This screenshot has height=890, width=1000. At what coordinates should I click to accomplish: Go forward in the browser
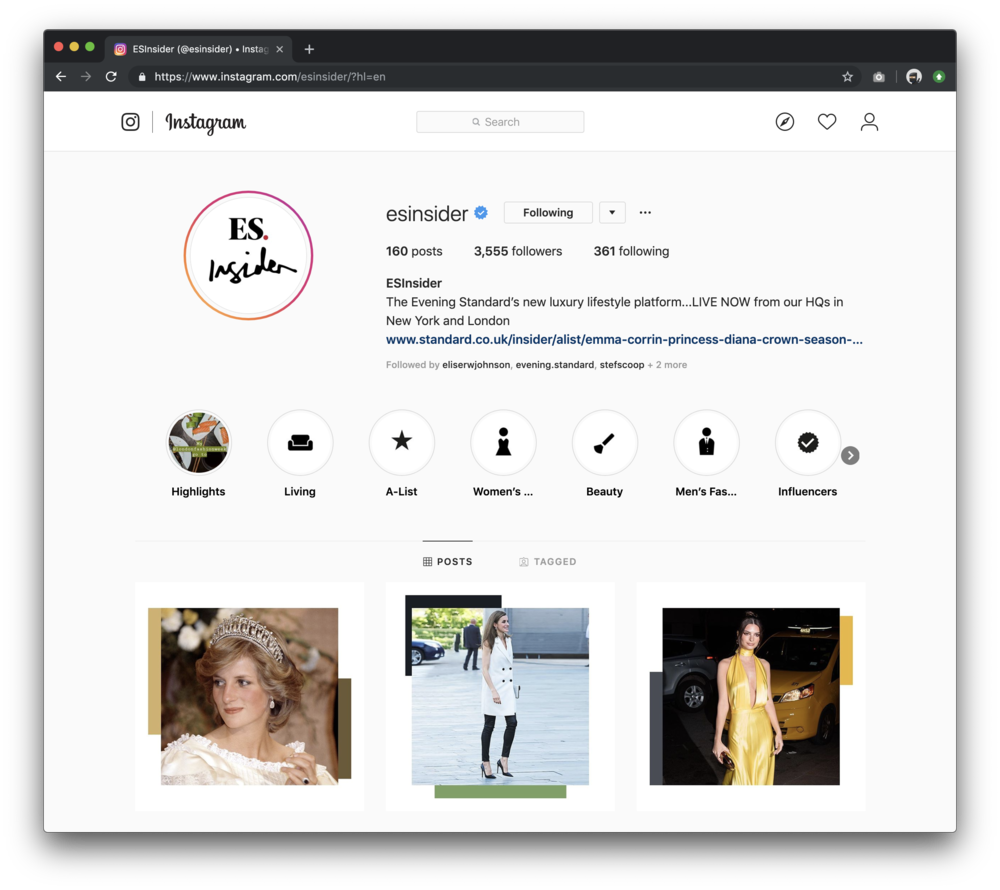coord(86,77)
